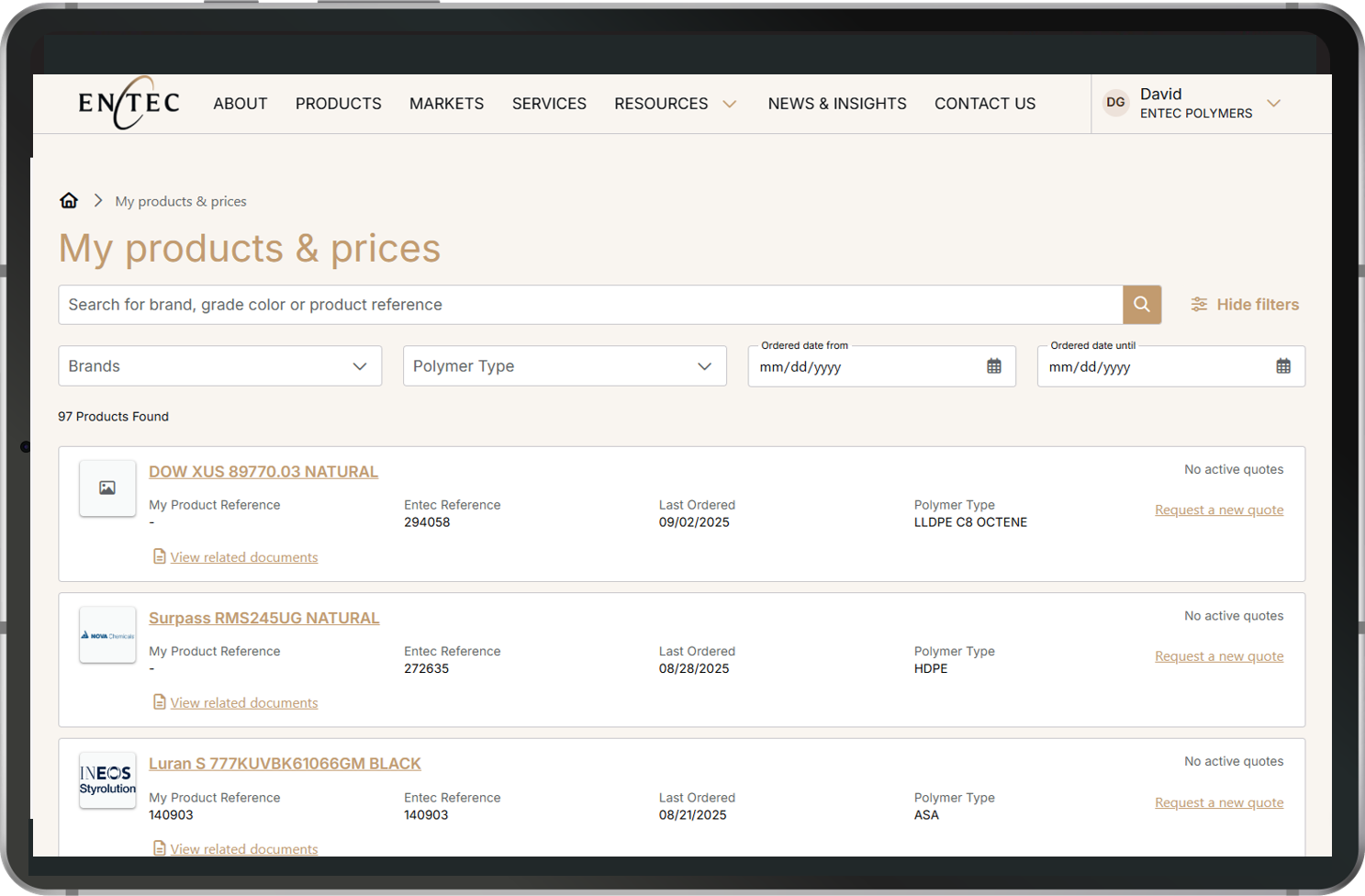Click the Entec logo
Viewport: 1365px width, 896px height.
point(129,103)
